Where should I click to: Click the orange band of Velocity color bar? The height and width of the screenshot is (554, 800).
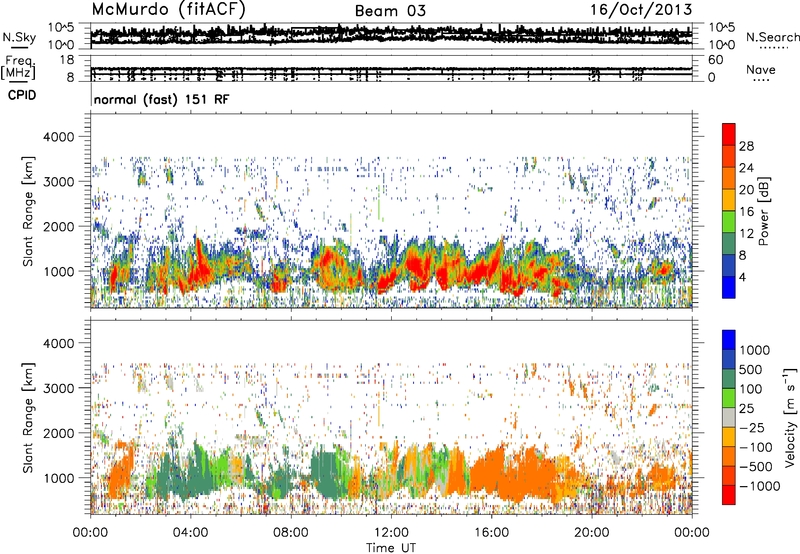729,457
